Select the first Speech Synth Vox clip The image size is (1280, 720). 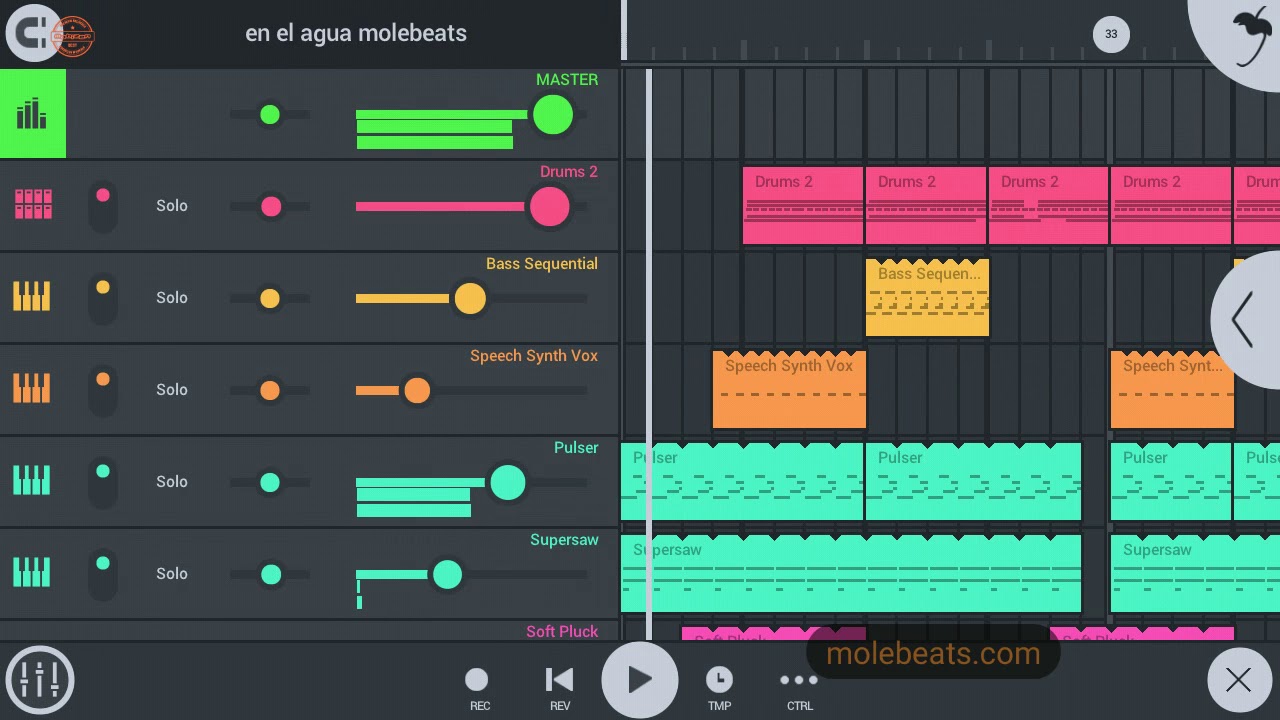click(789, 389)
